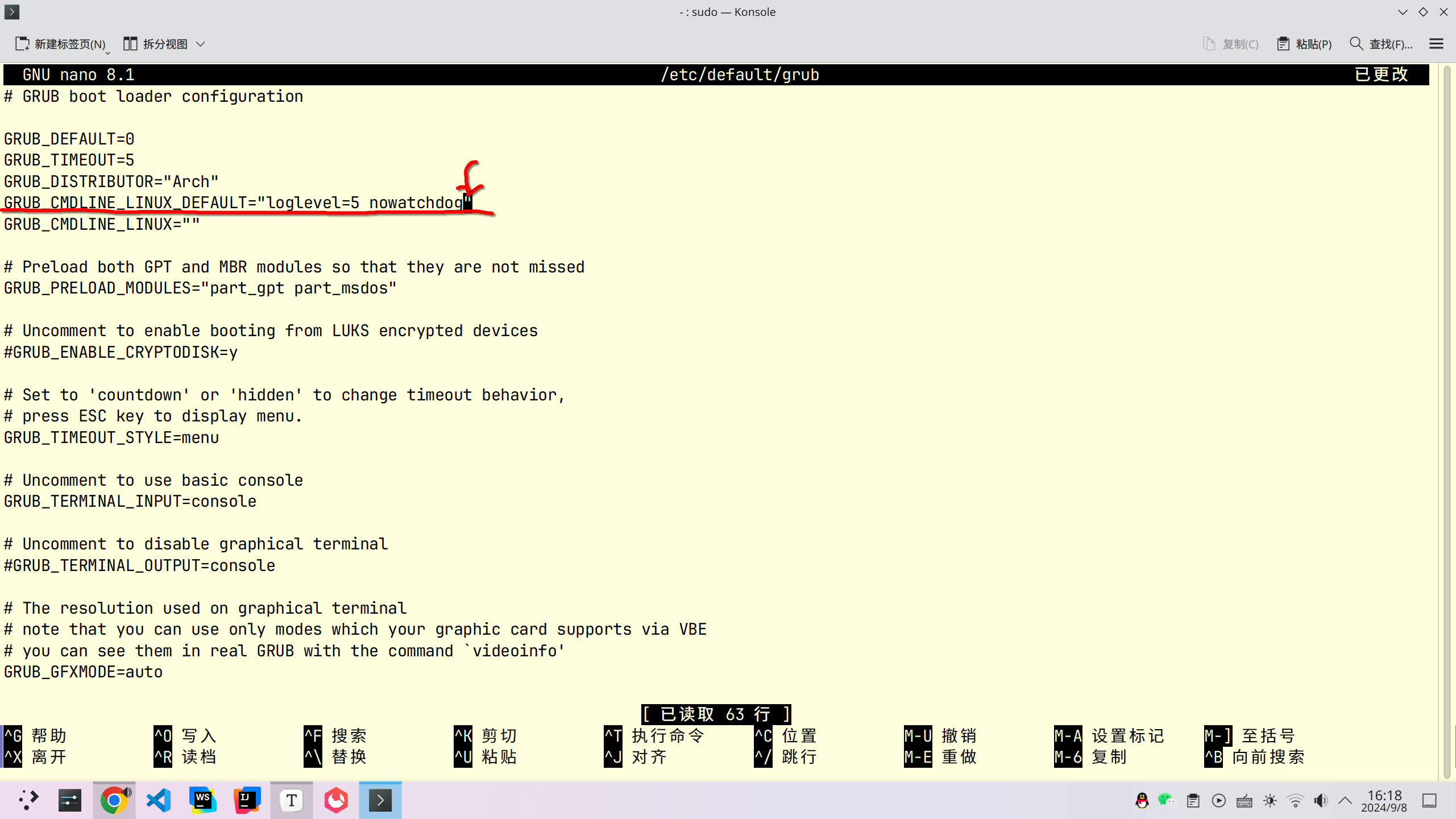Launch Visual Studio Code from taskbar

pos(159,800)
